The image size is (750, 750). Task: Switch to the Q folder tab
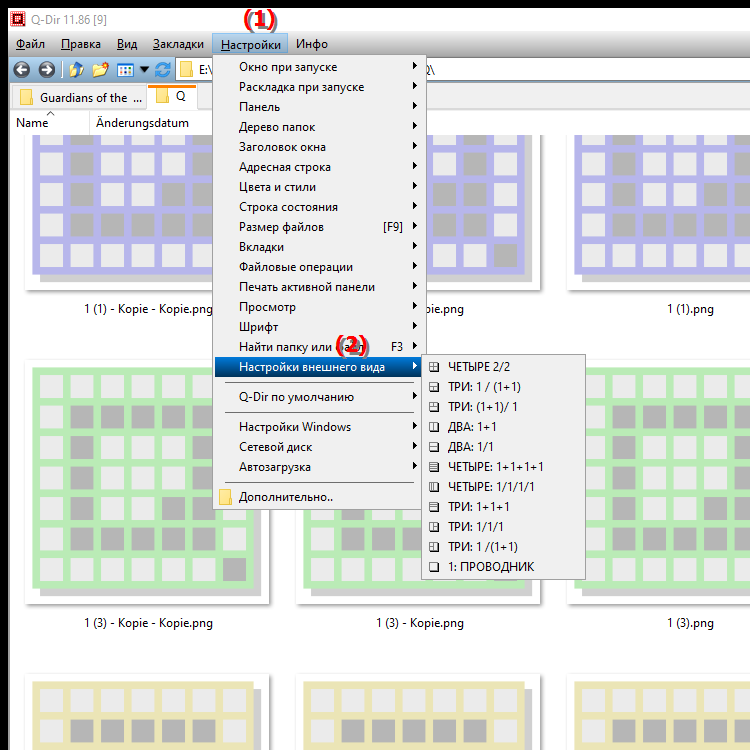(172, 96)
